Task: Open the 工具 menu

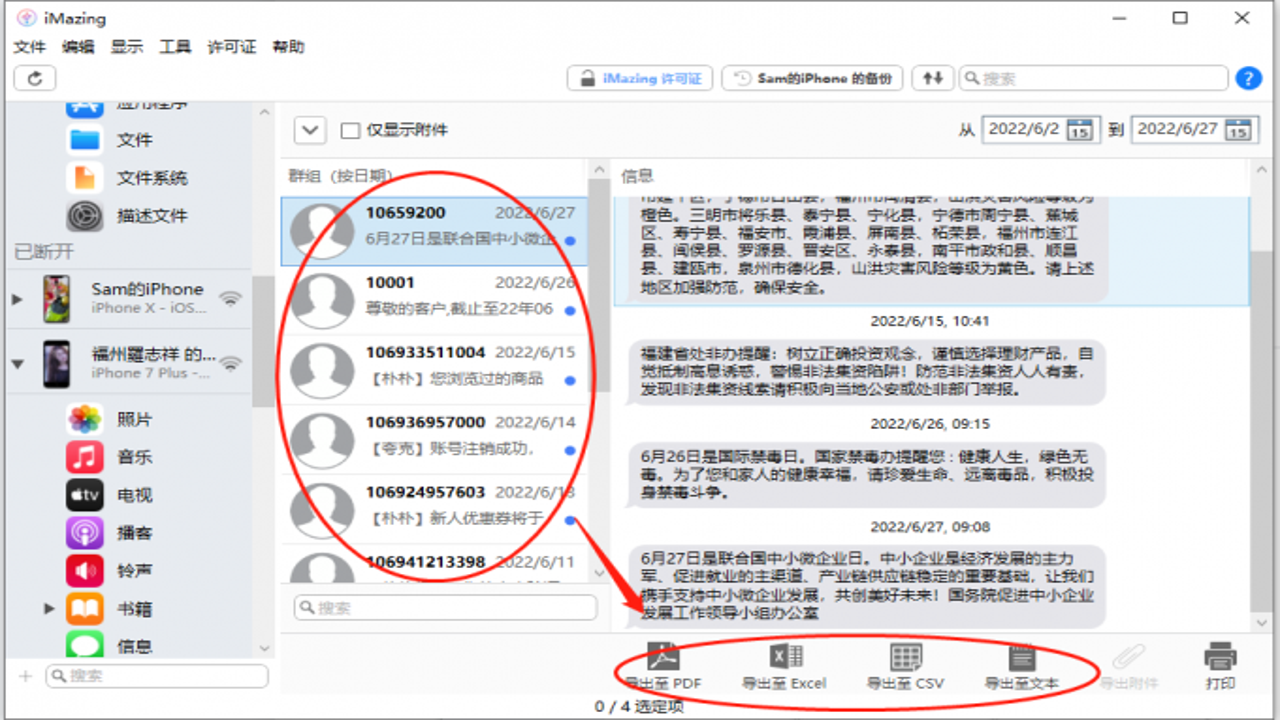Action: coord(175,47)
